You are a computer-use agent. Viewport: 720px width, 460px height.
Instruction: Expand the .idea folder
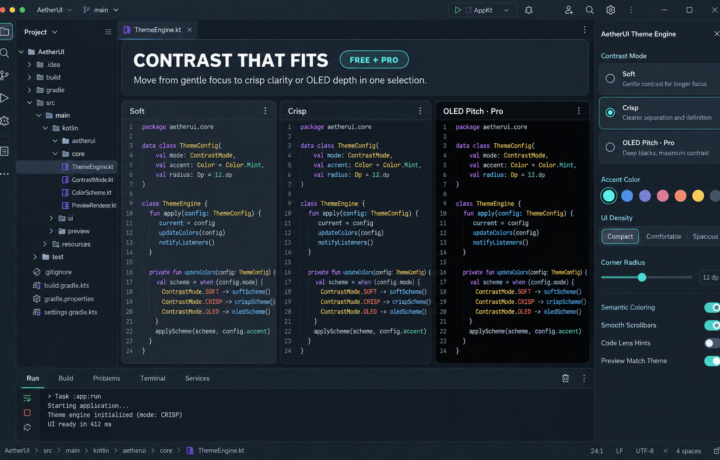(x=29, y=65)
